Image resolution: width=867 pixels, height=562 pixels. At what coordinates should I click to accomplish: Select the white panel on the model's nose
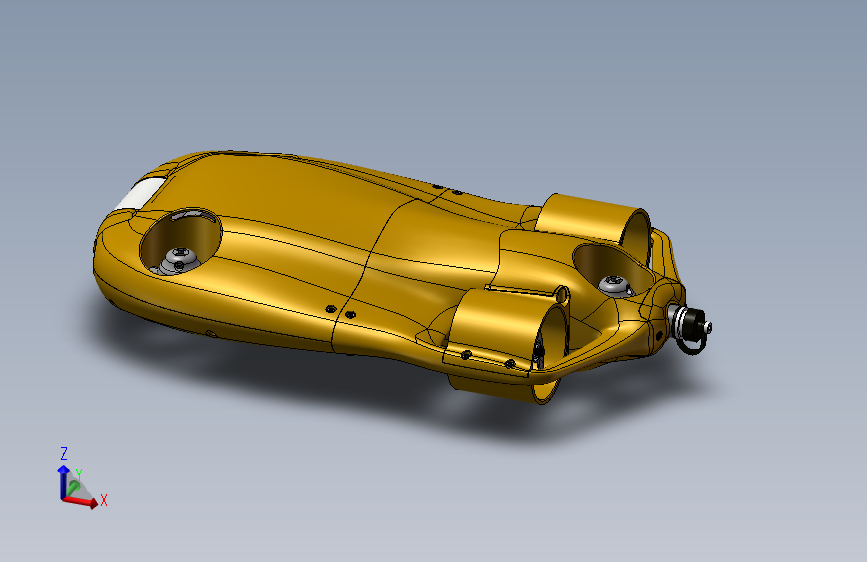pyautogui.click(x=138, y=195)
